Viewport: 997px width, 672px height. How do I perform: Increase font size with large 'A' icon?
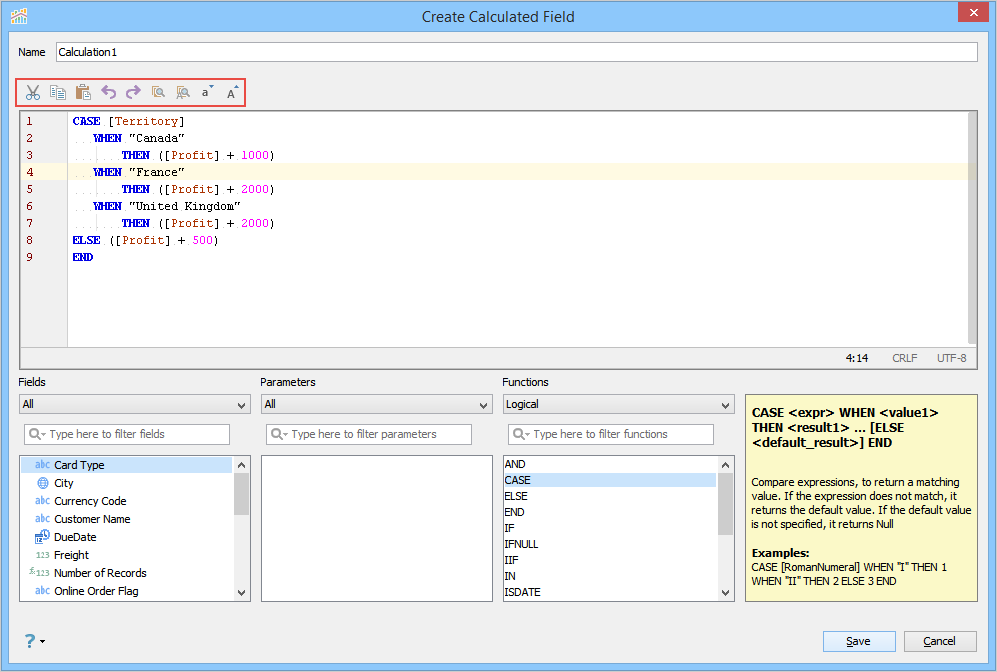tap(233, 93)
